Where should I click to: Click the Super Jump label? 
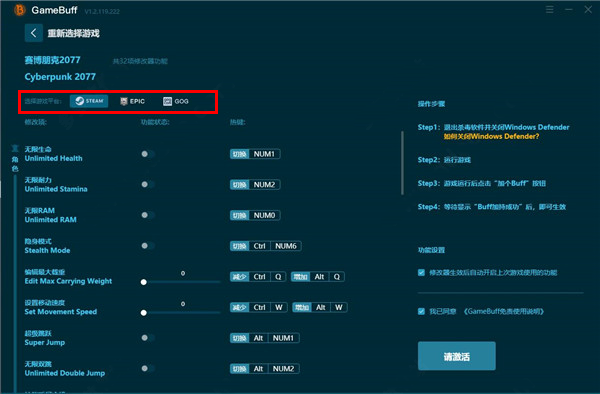tap(45, 342)
